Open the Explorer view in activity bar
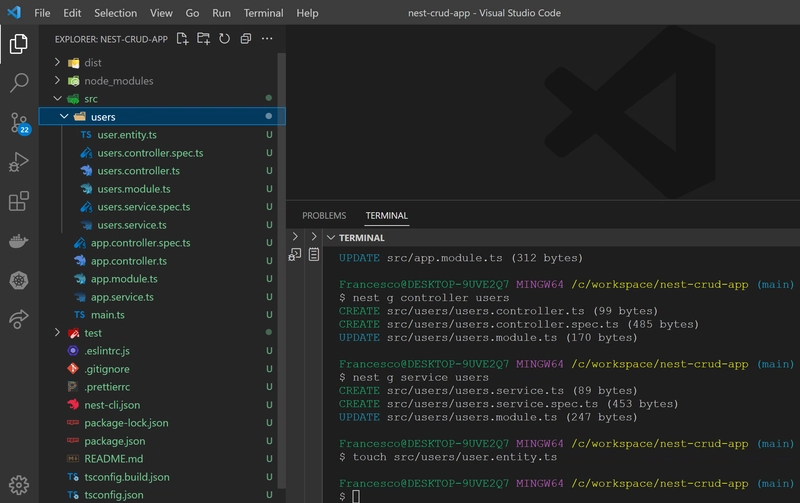Image resolution: width=800 pixels, height=503 pixels. pyautogui.click(x=19, y=44)
